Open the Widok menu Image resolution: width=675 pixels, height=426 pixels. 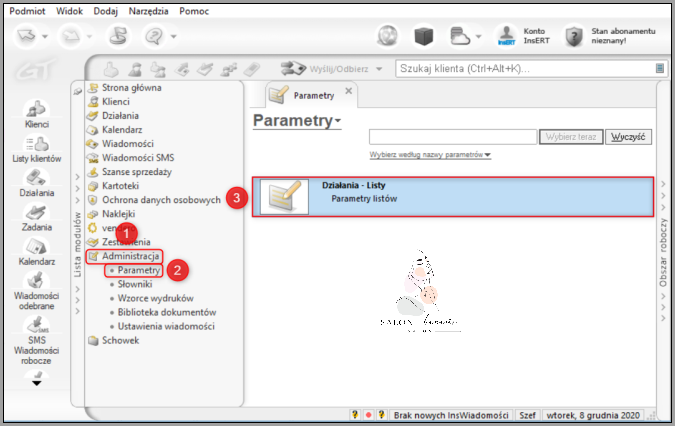(69, 11)
